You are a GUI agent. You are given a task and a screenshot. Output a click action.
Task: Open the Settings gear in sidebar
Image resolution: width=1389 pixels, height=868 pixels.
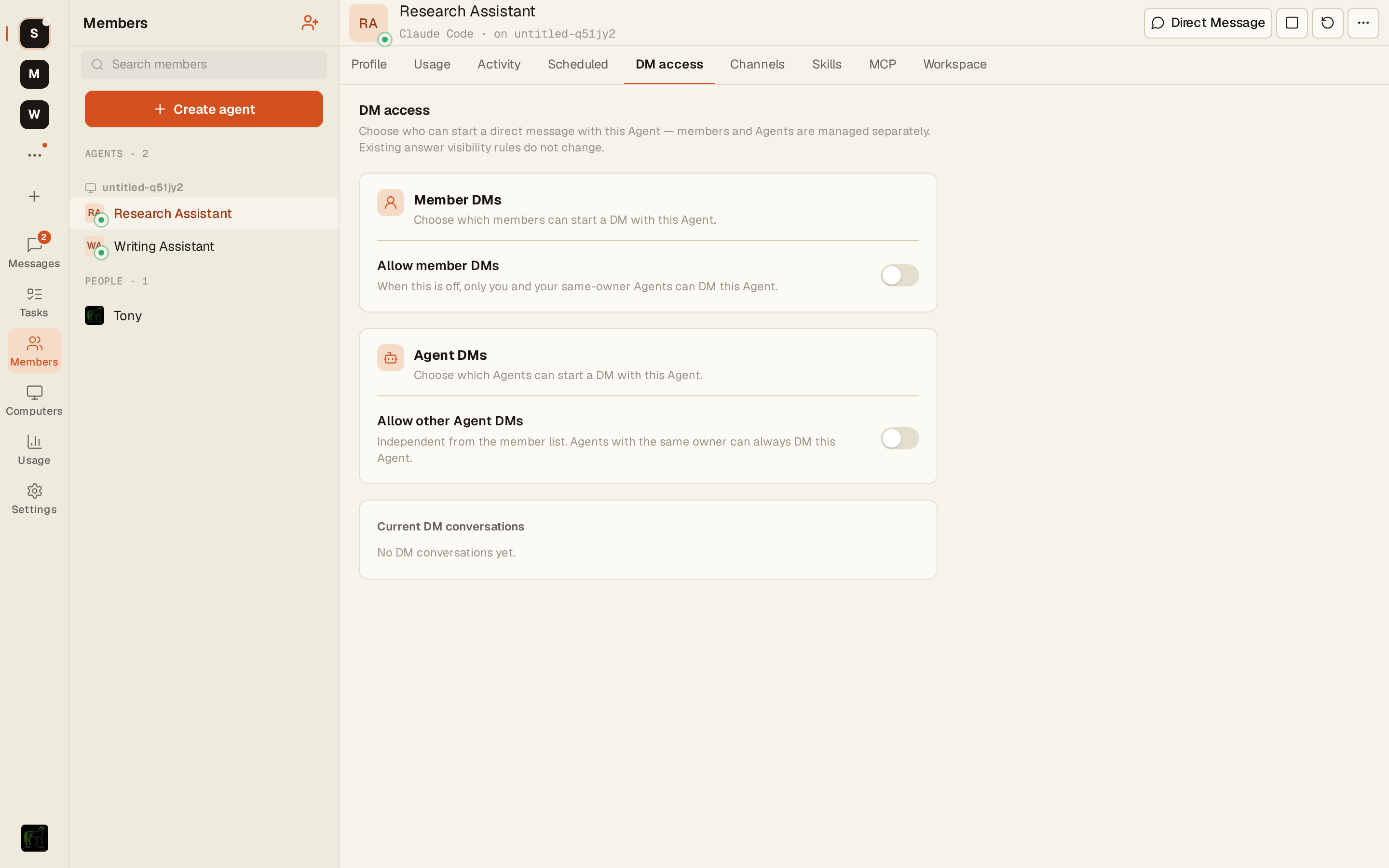[x=34, y=498]
